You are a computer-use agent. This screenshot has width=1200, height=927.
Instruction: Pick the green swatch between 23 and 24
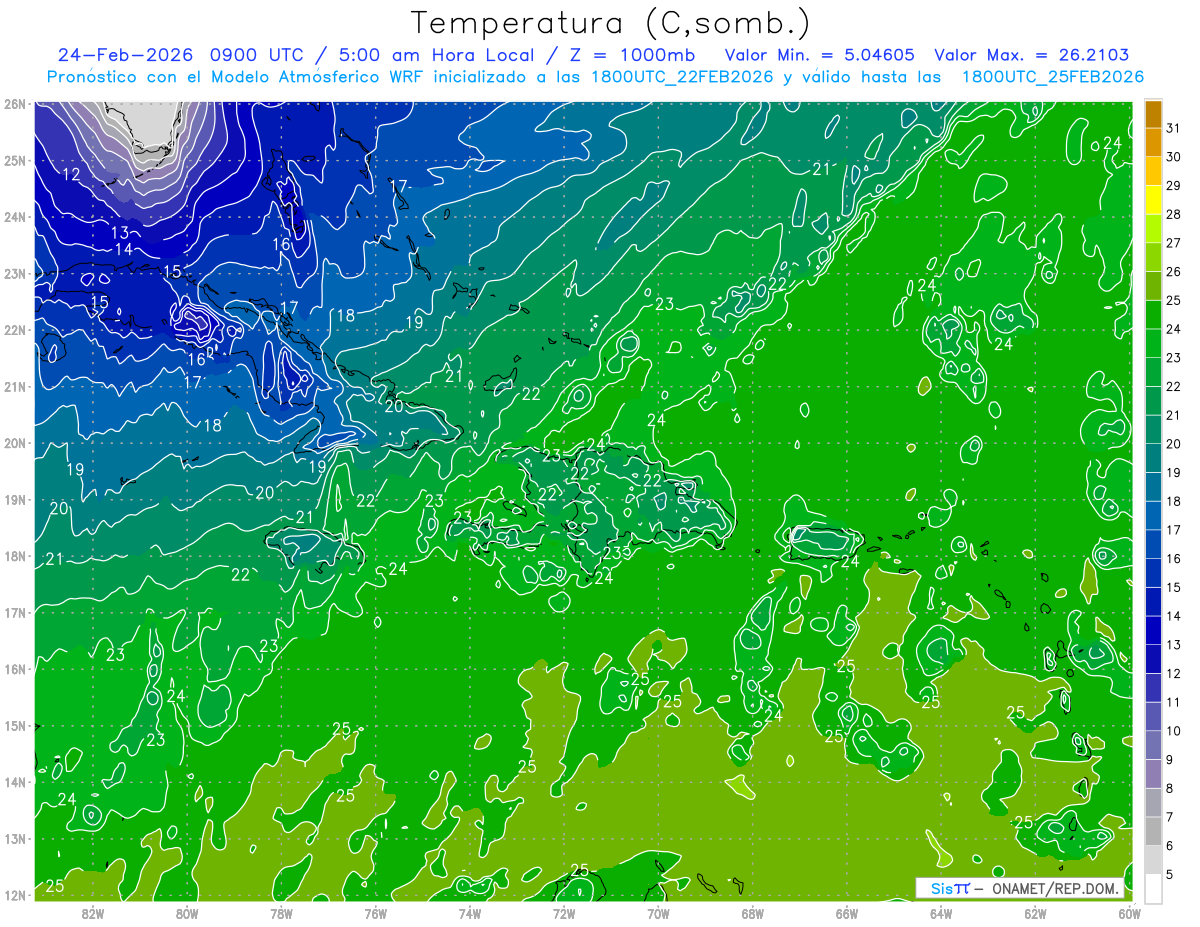point(1153,343)
